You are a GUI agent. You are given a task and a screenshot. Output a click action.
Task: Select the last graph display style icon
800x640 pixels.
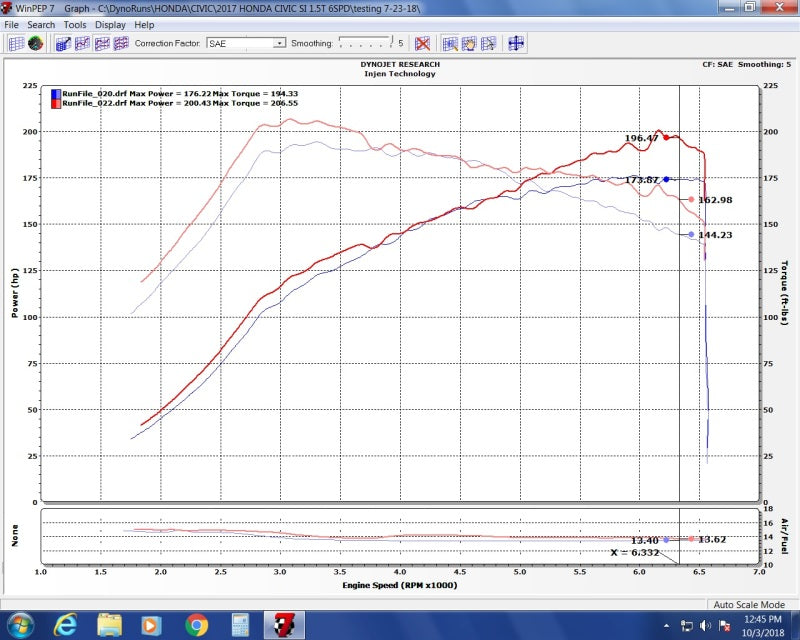[x=123, y=42]
